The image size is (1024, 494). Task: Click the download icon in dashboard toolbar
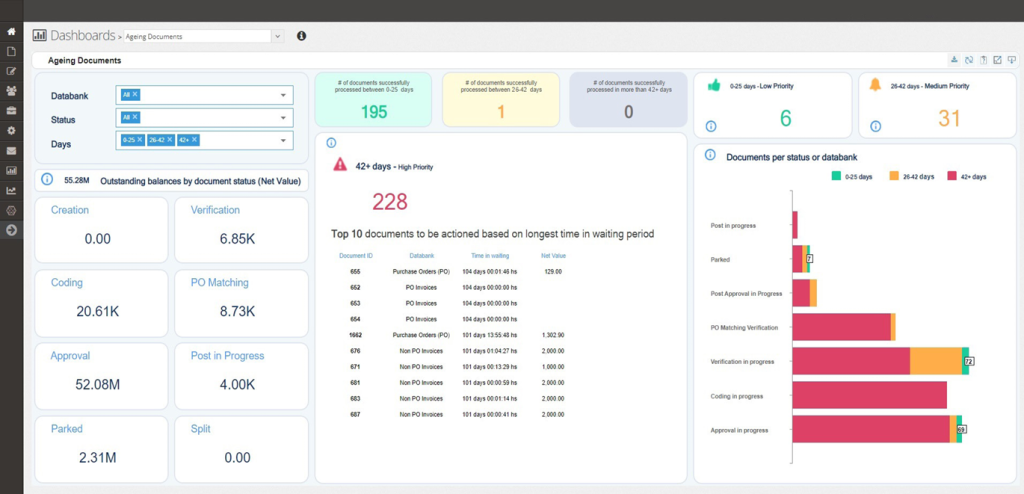pos(954,60)
